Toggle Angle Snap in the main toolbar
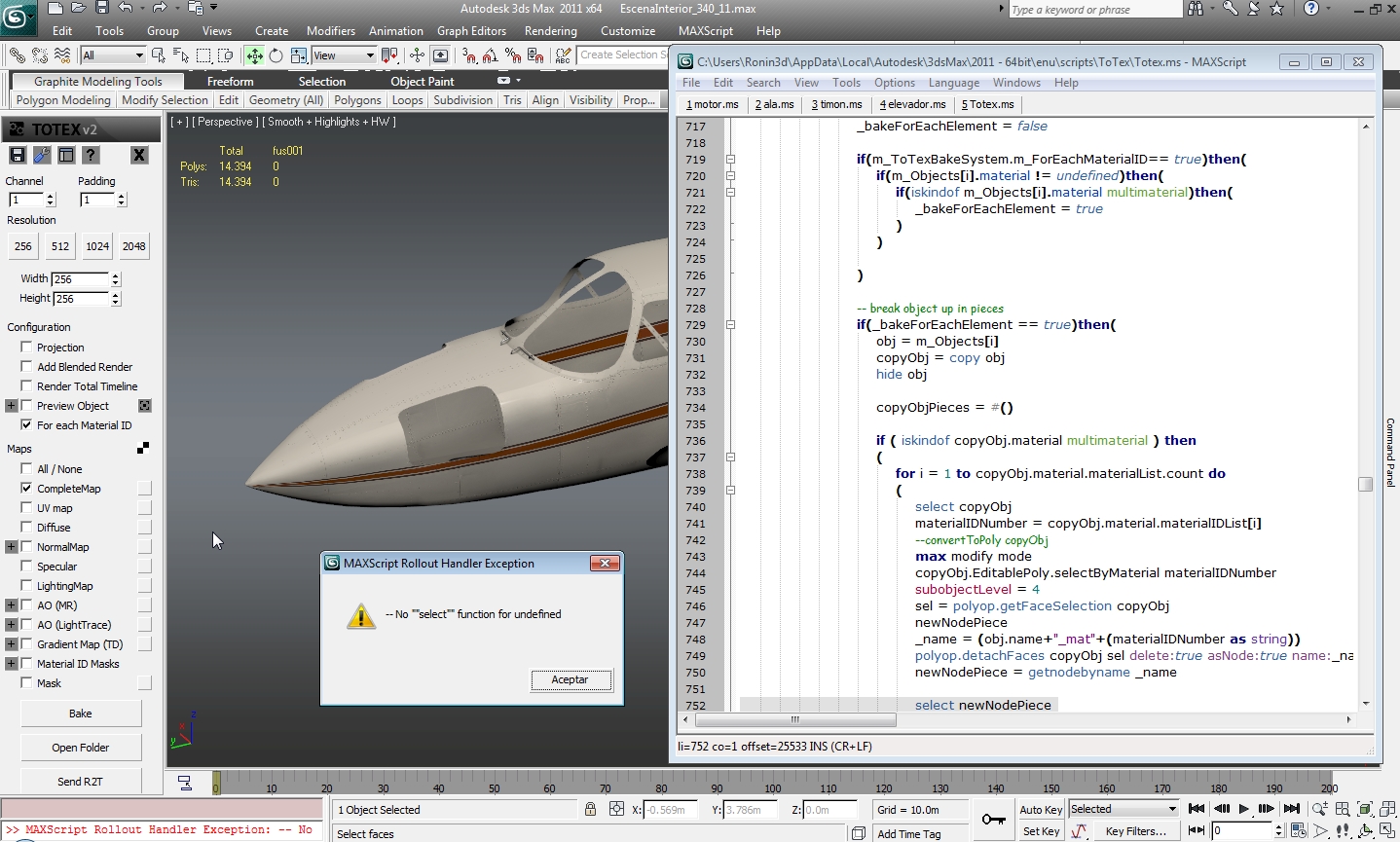Screen dimensions: 1400x842 (x=488, y=55)
